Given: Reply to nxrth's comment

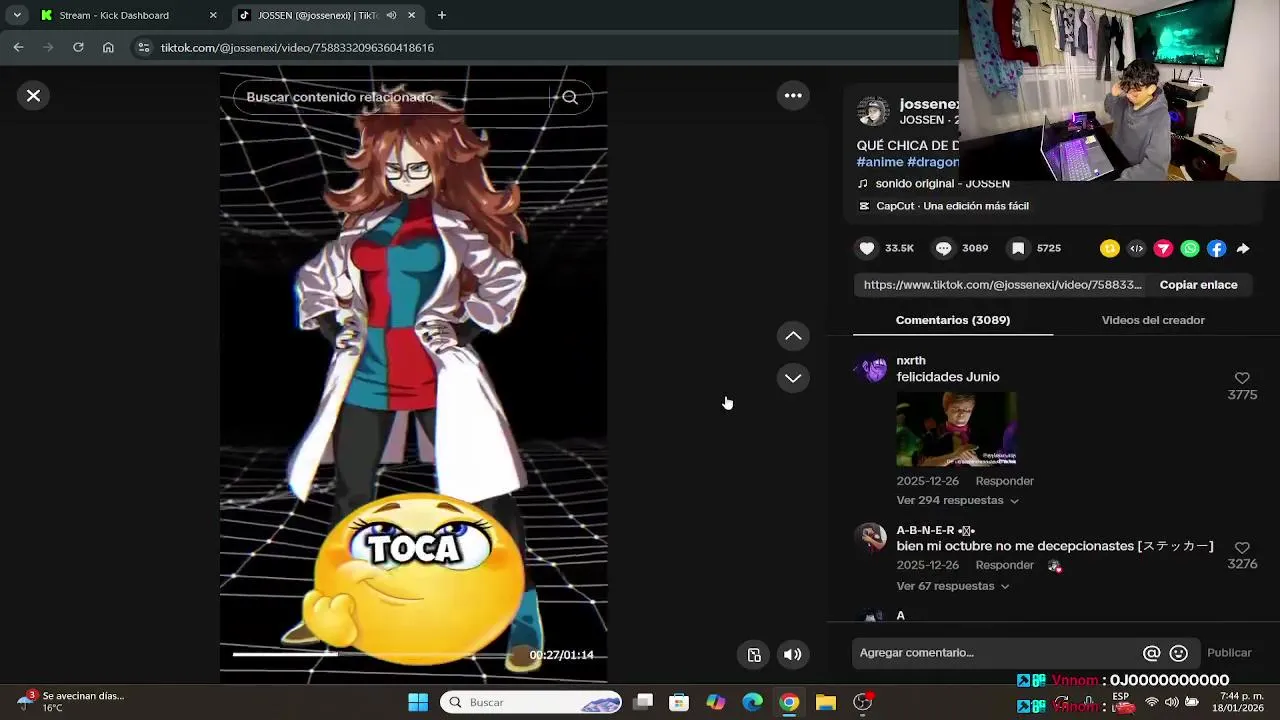Looking at the screenshot, I should tap(1004, 481).
